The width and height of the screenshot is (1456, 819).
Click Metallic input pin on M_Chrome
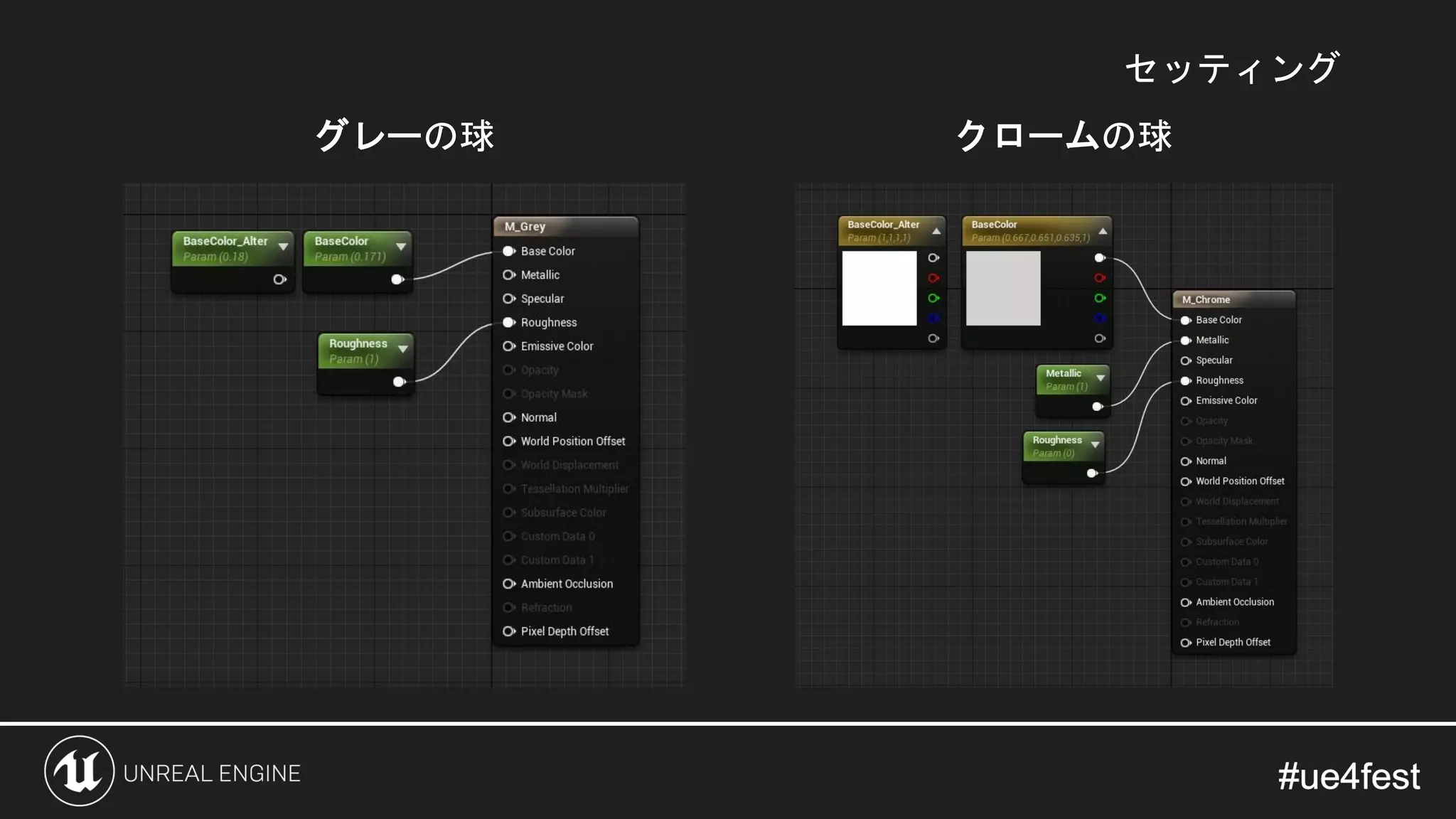pyautogui.click(x=1186, y=341)
